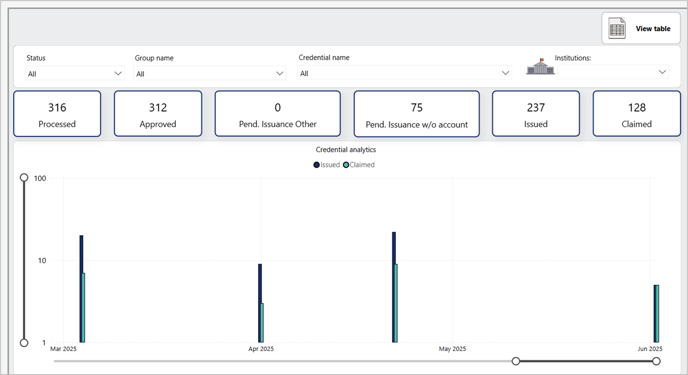Click the top handle of vertical zoom slider
The height and width of the screenshot is (375, 688).
click(24, 178)
